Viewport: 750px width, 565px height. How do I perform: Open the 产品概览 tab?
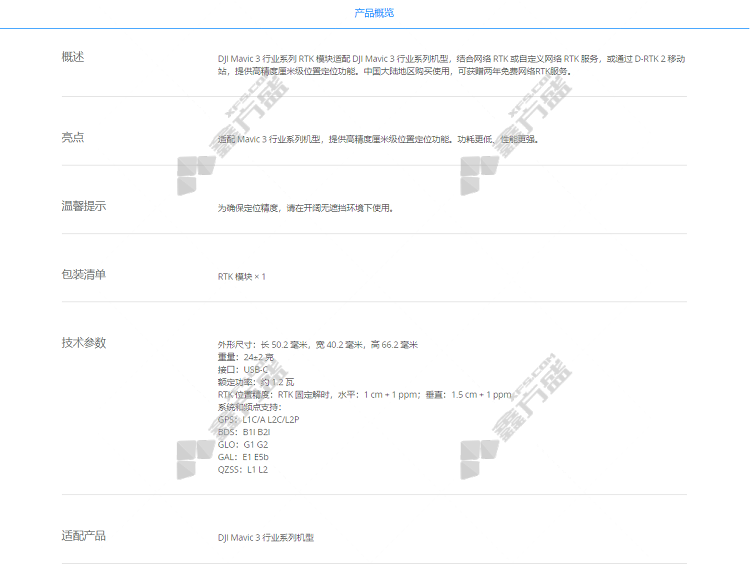[374, 13]
